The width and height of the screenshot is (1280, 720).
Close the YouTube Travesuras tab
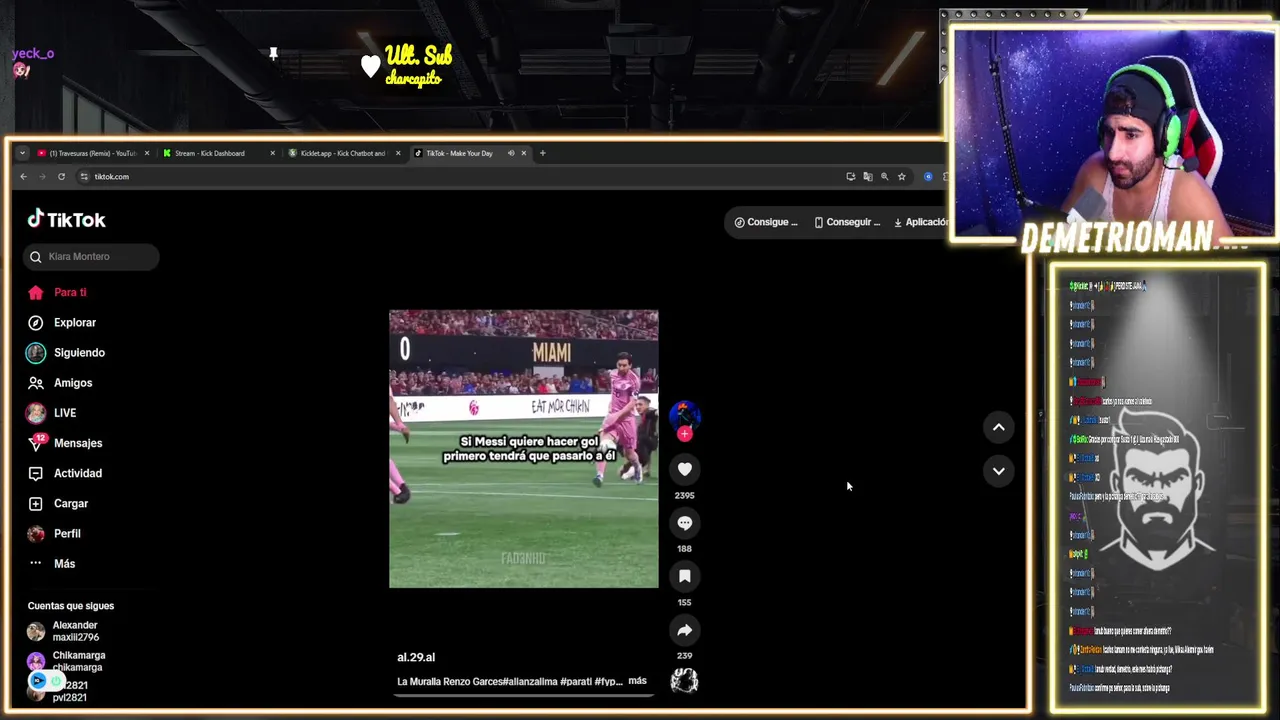[147, 153]
